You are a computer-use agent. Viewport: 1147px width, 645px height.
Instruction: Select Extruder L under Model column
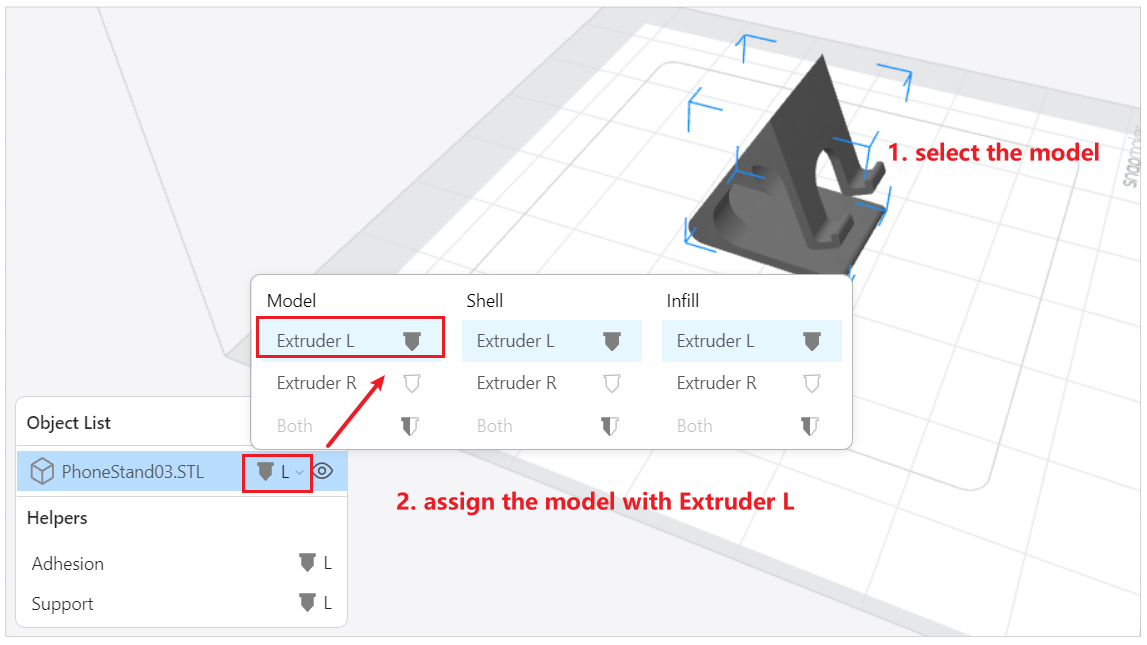[x=350, y=341]
